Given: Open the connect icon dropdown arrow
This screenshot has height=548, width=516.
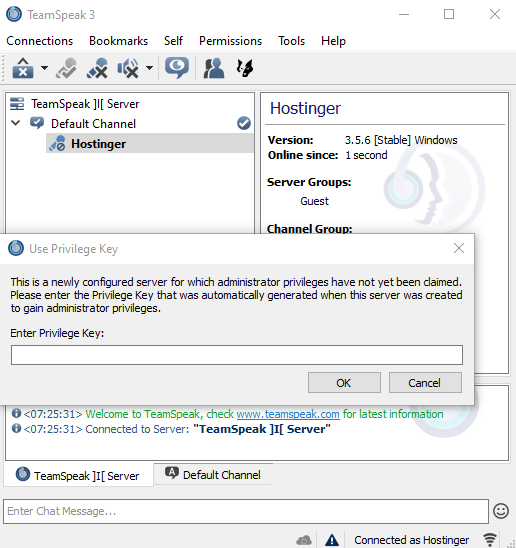Looking at the screenshot, I should [x=44, y=68].
